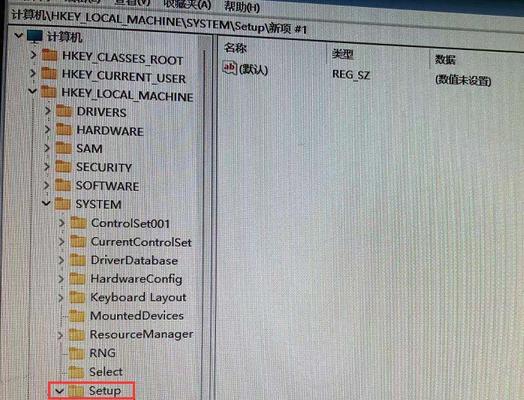
Task: Collapse the HKEY_LOCAL_MACHINE chevron
Action: [32, 91]
